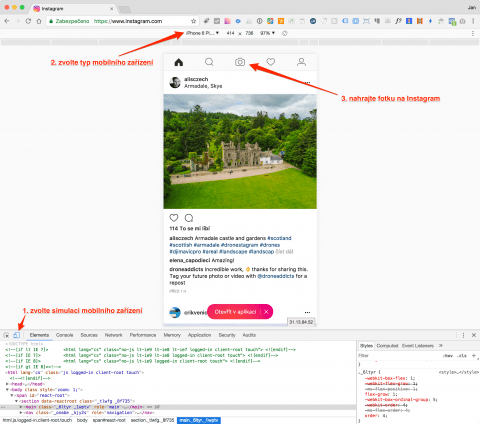Open more options dots on aliaczech post
This screenshot has width=480, height=424.
(307, 82)
